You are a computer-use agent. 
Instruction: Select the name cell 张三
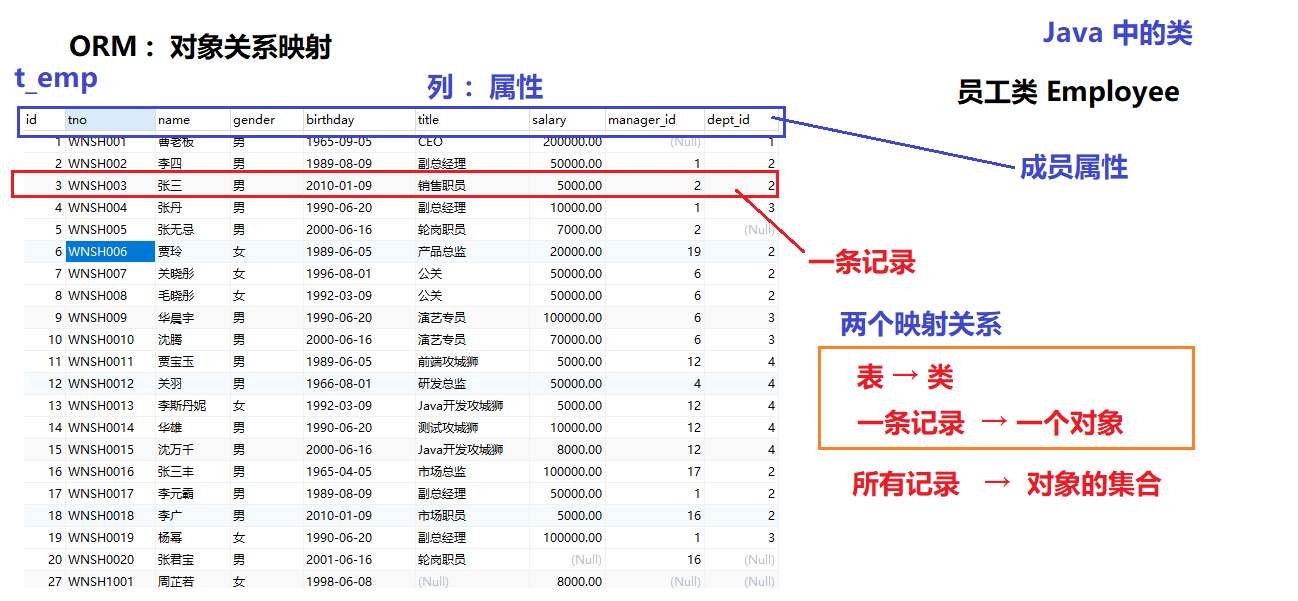click(x=192, y=185)
